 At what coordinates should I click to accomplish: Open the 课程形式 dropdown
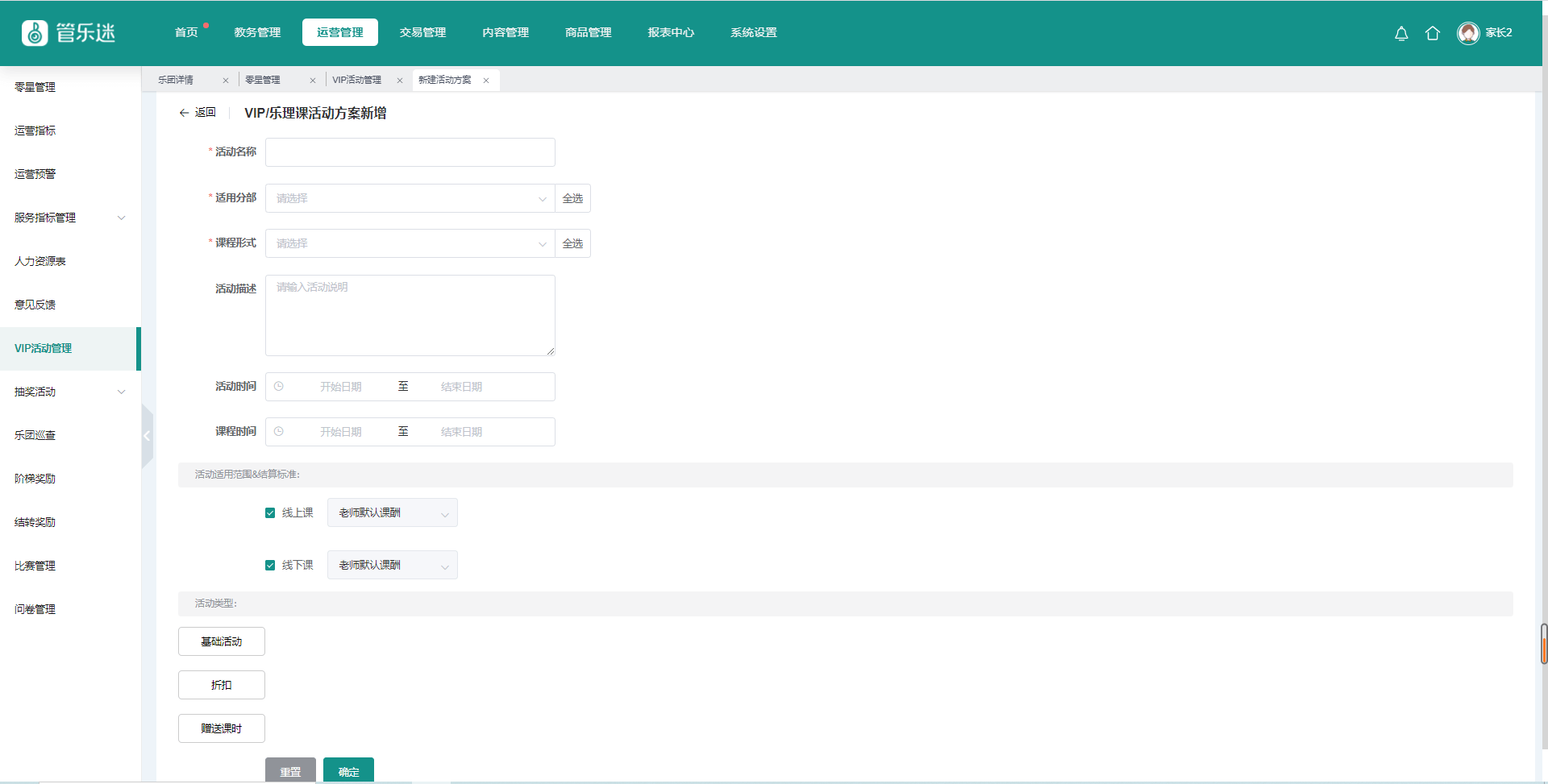410,243
